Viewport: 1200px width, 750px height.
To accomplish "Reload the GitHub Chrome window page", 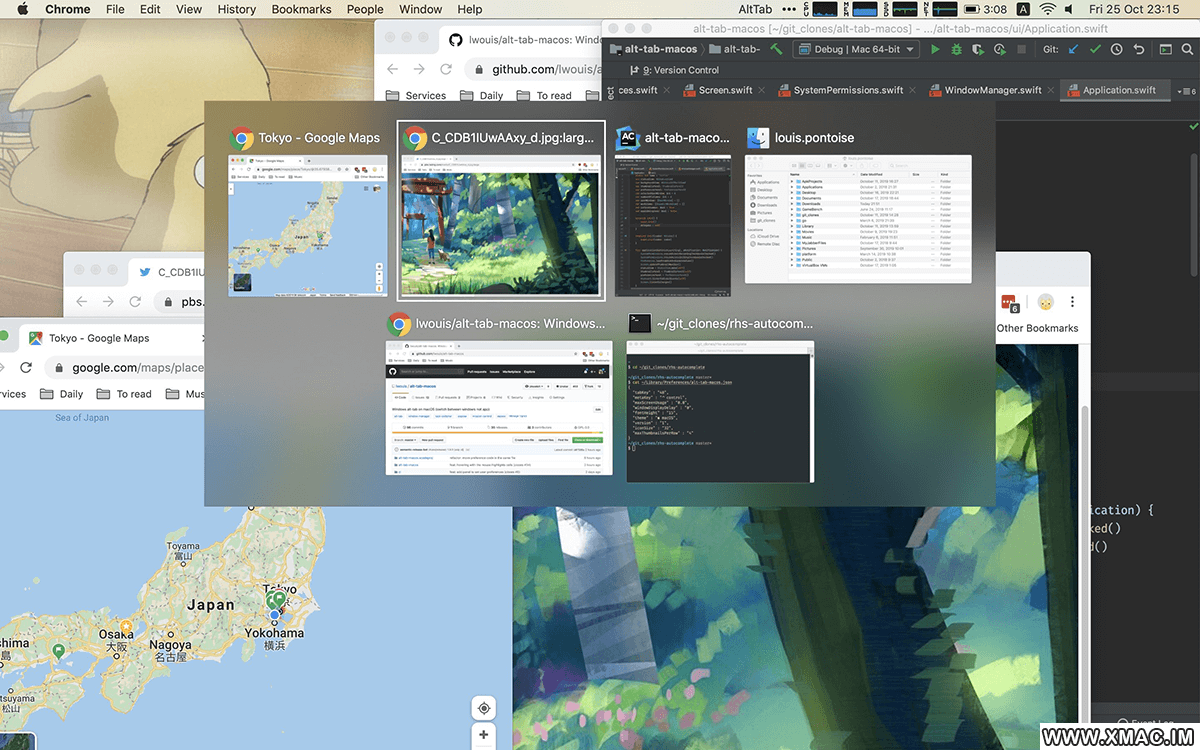I will (x=446, y=69).
